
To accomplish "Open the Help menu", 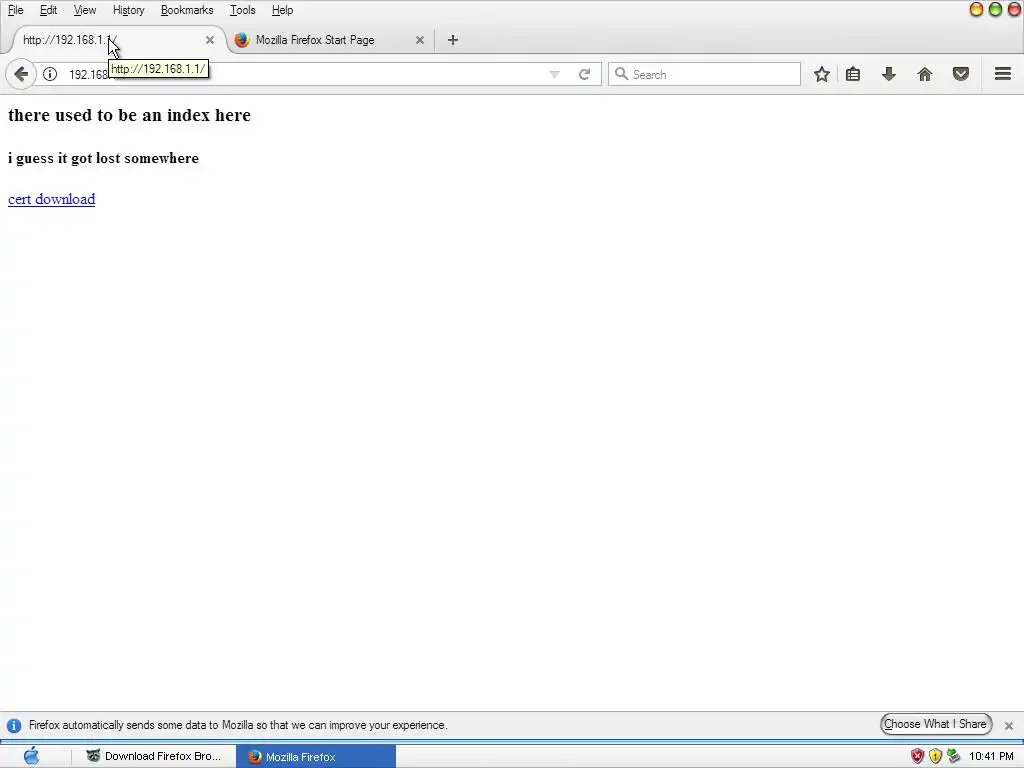I will pyautogui.click(x=282, y=10).
